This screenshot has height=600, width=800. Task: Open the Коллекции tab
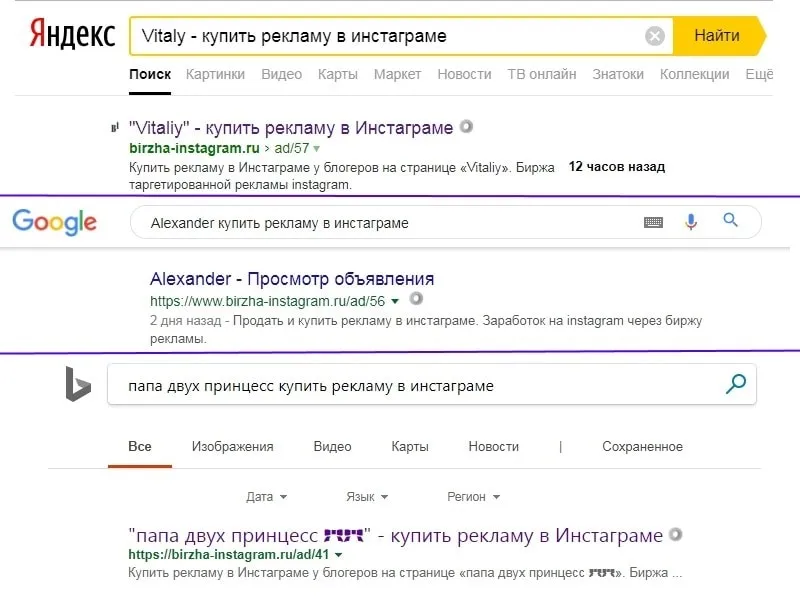pyautogui.click(x=694, y=74)
